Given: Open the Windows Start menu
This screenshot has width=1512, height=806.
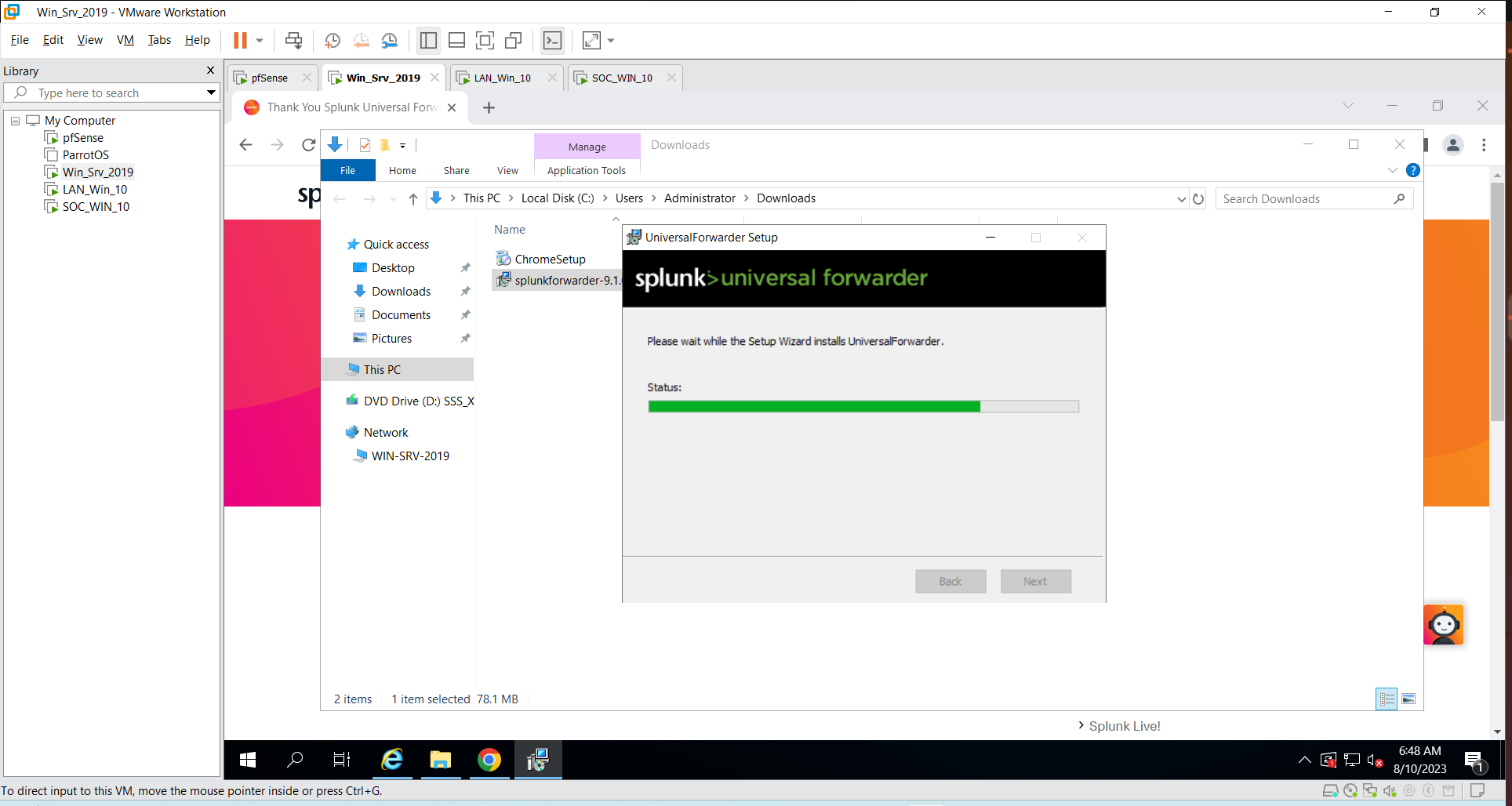Looking at the screenshot, I should (248, 760).
